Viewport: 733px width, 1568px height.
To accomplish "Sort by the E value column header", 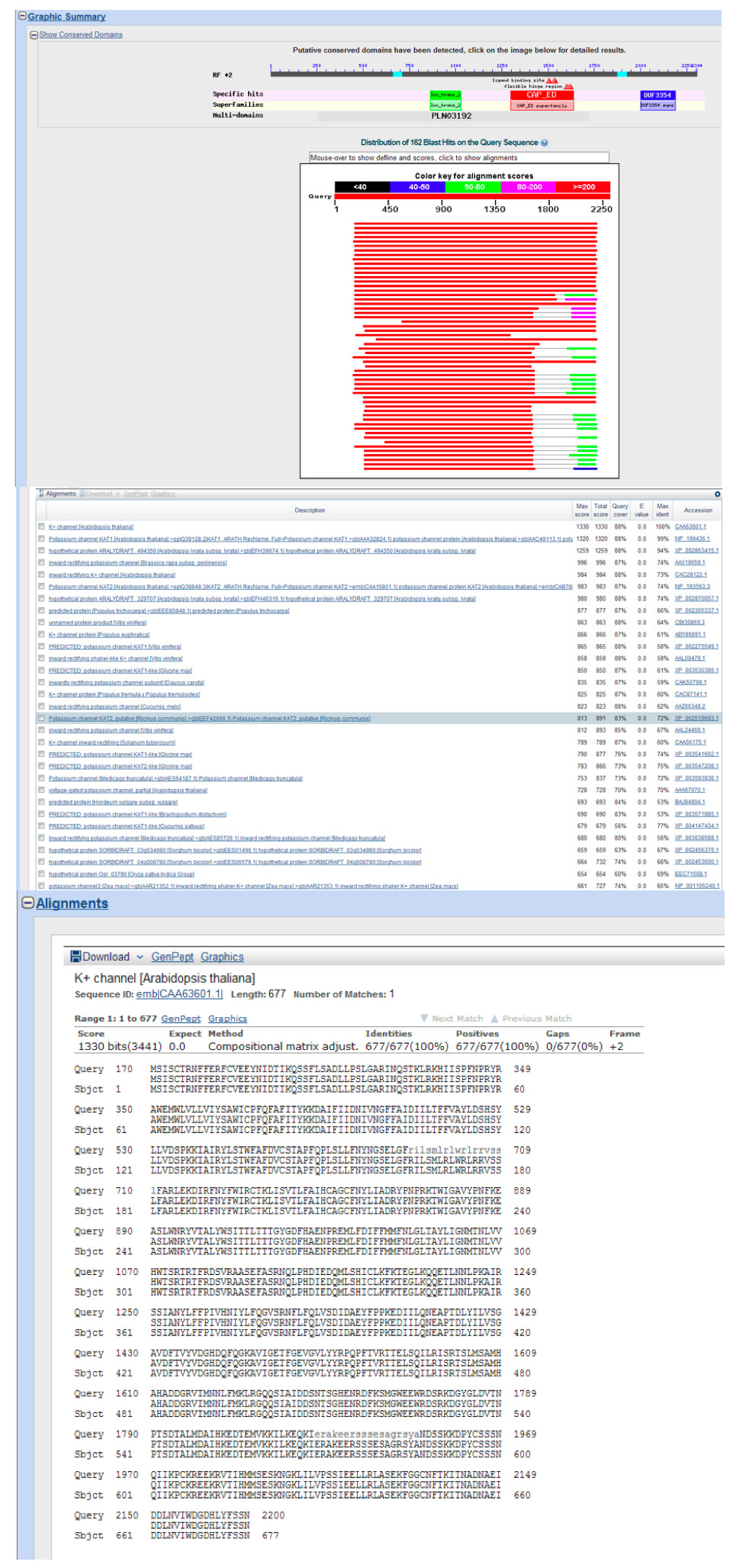I will pyautogui.click(x=641, y=510).
